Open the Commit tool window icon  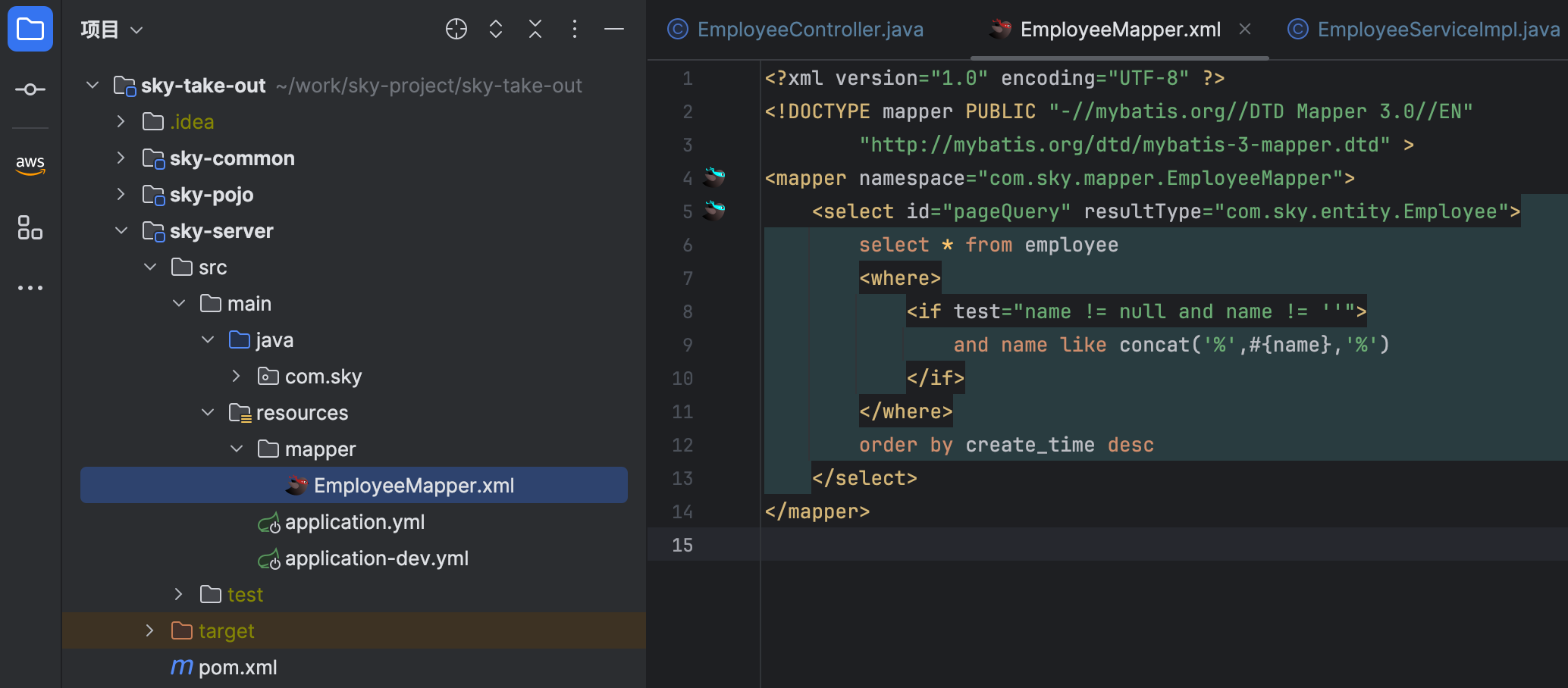point(30,89)
